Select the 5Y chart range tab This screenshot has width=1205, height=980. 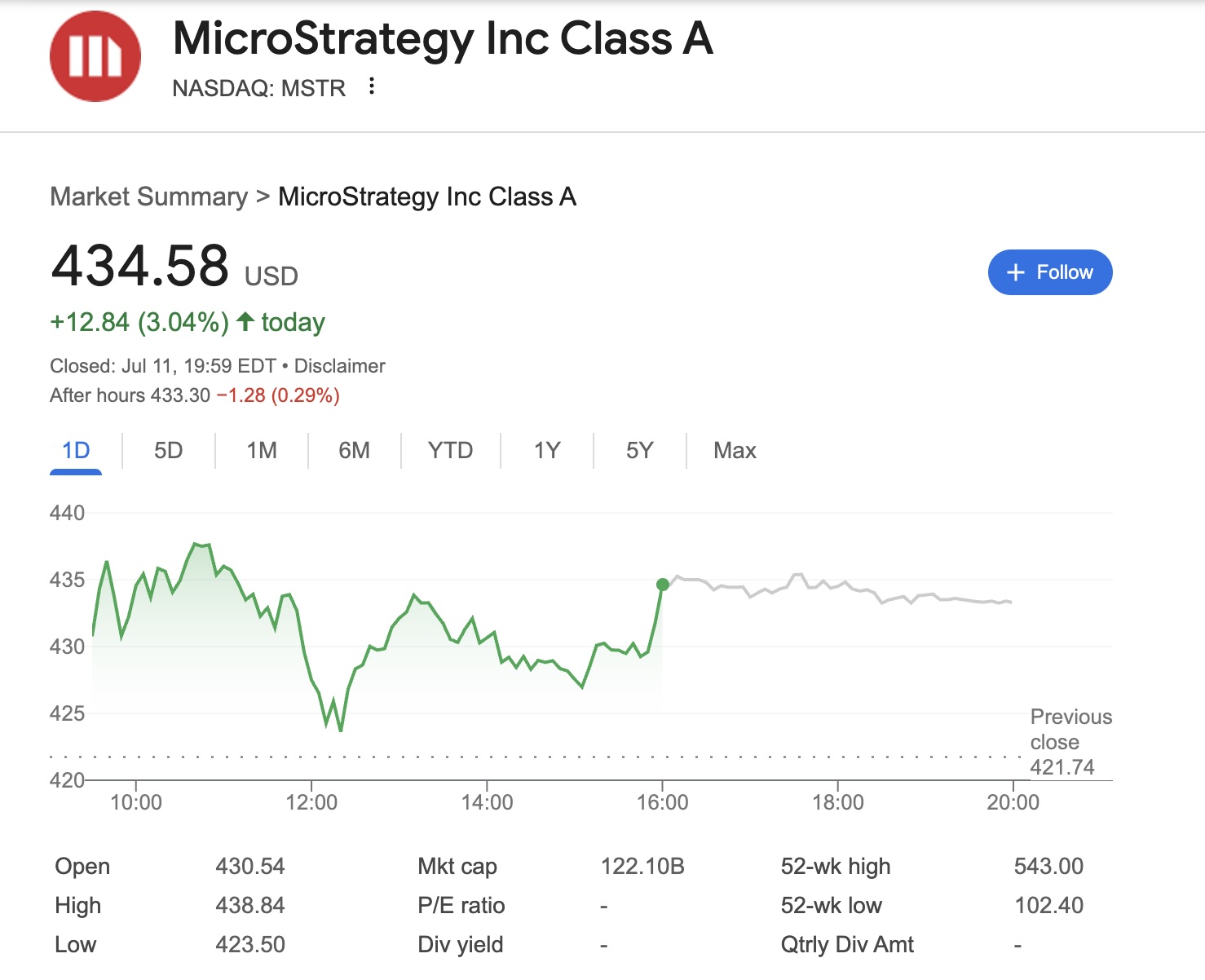click(639, 451)
